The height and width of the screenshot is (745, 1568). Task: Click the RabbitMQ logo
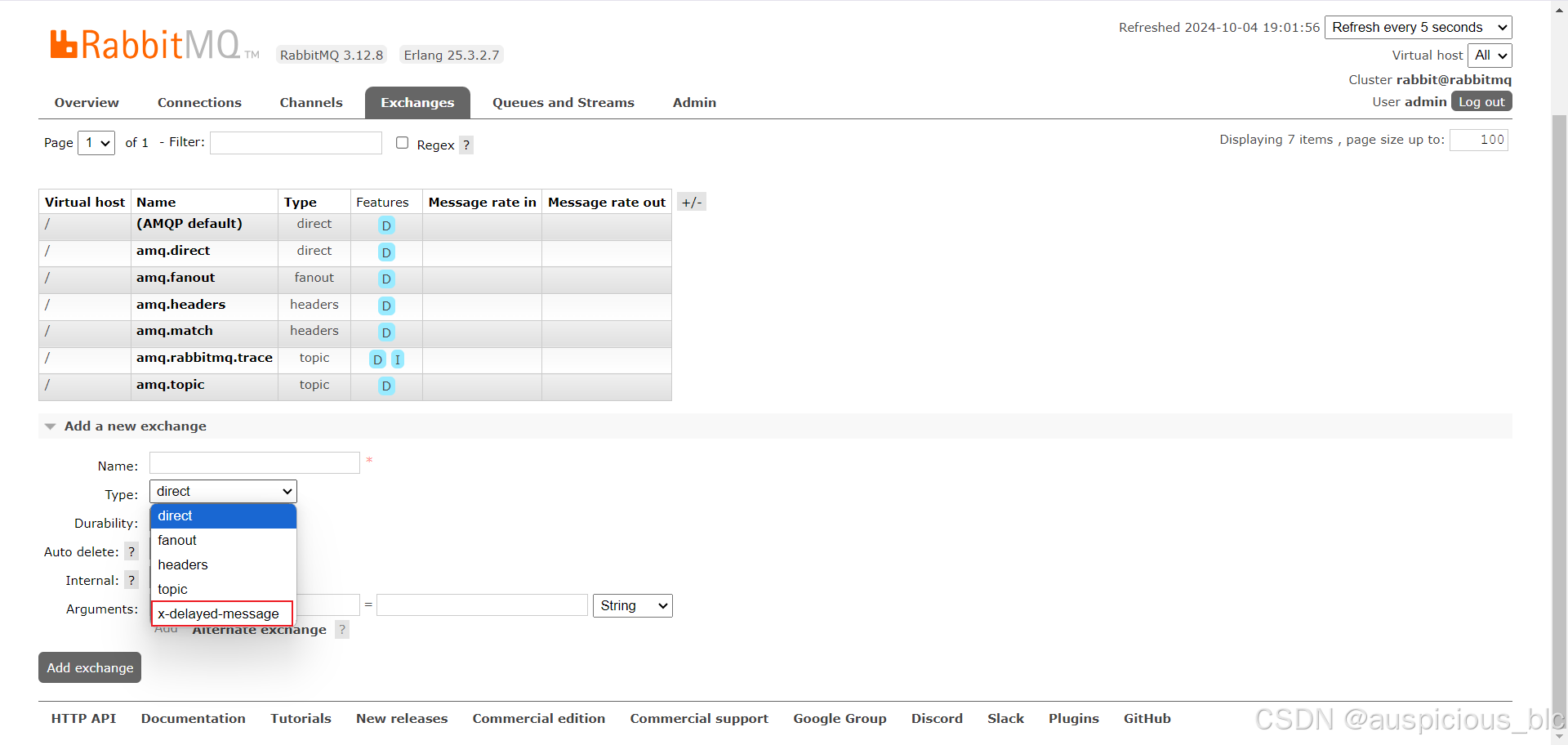click(x=154, y=45)
